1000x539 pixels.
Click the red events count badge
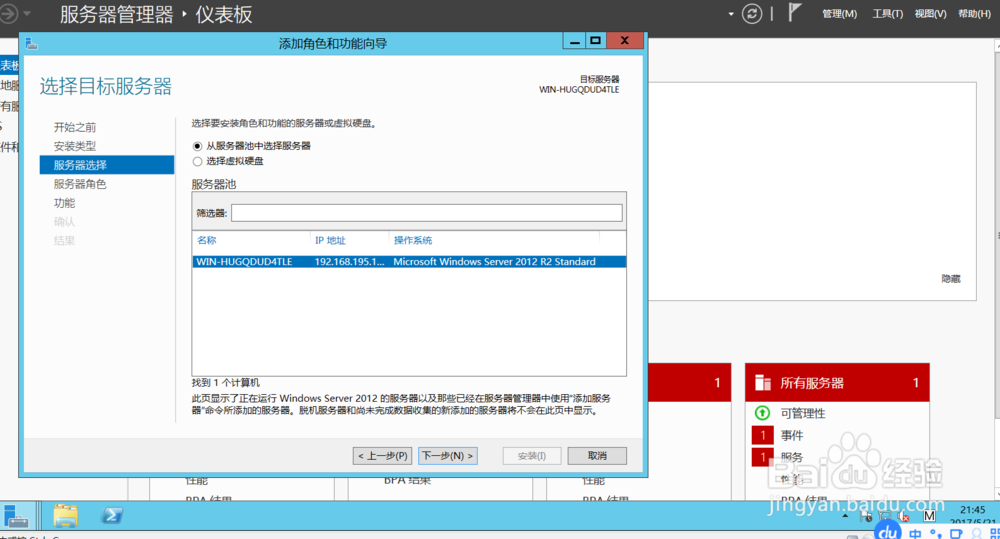click(x=762, y=435)
